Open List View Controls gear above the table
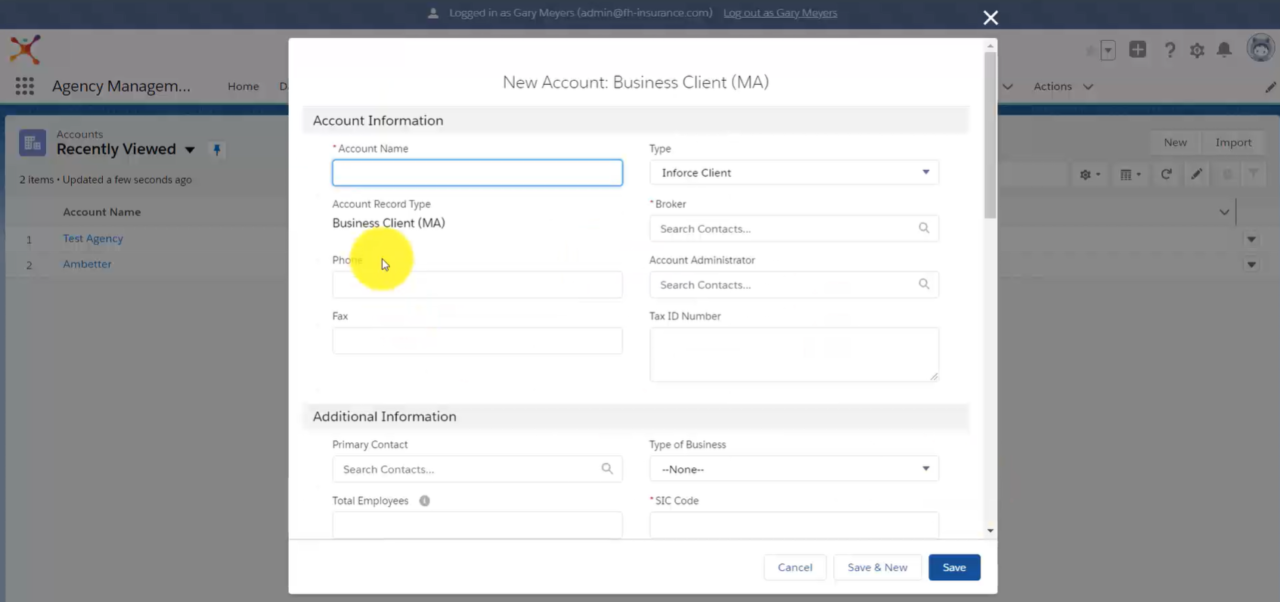Viewport: 1280px width, 602px height. pyautogui.click(x=1085, y=174)
